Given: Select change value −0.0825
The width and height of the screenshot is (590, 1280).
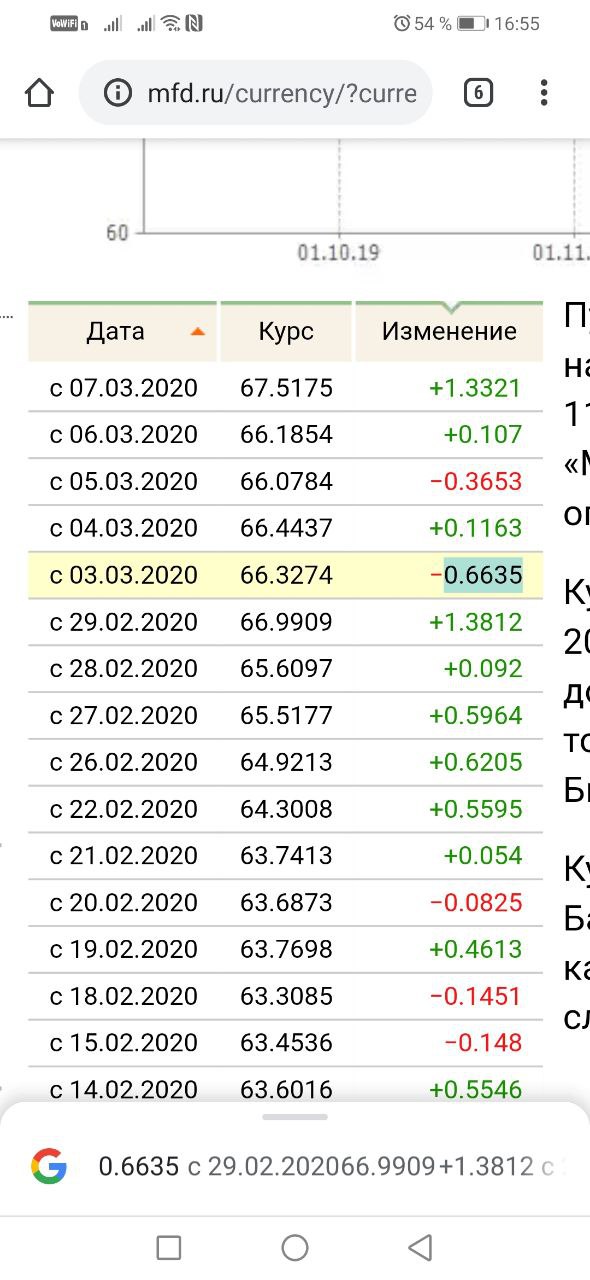Looking at the screenshot, I should click(x=475, y=903).
